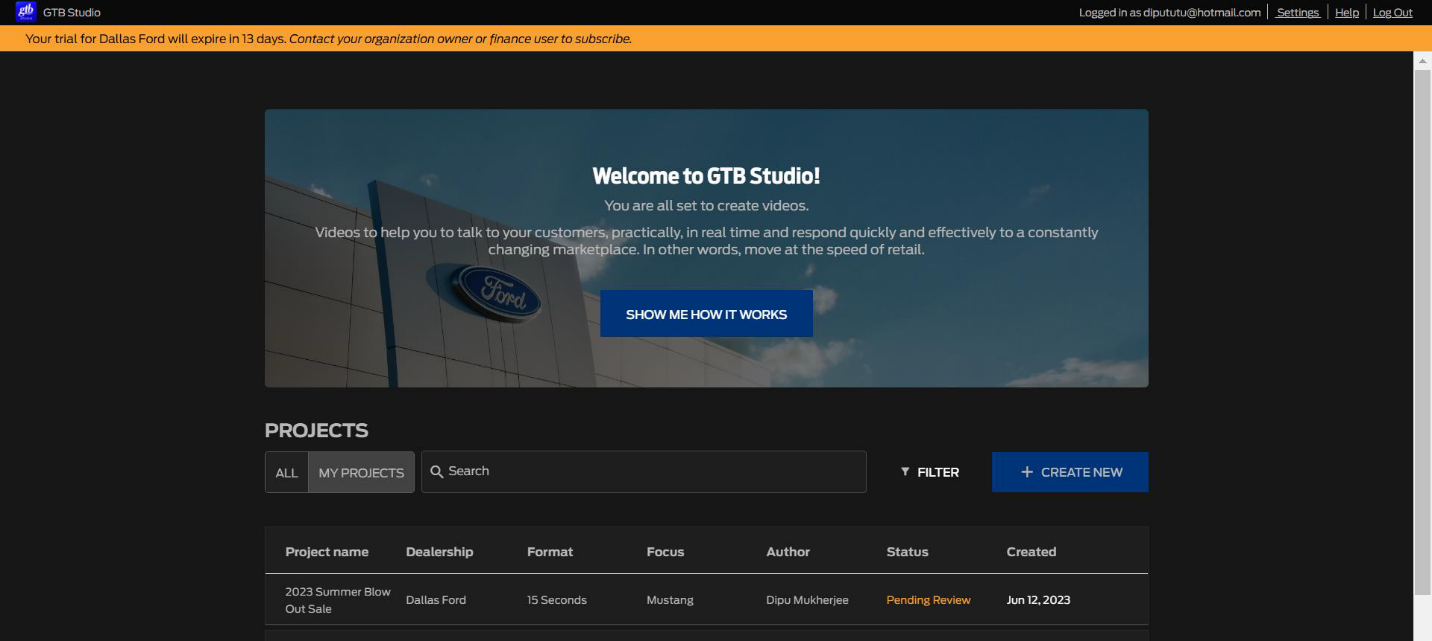Click the CREATE NEW button

coord(1070,472)
